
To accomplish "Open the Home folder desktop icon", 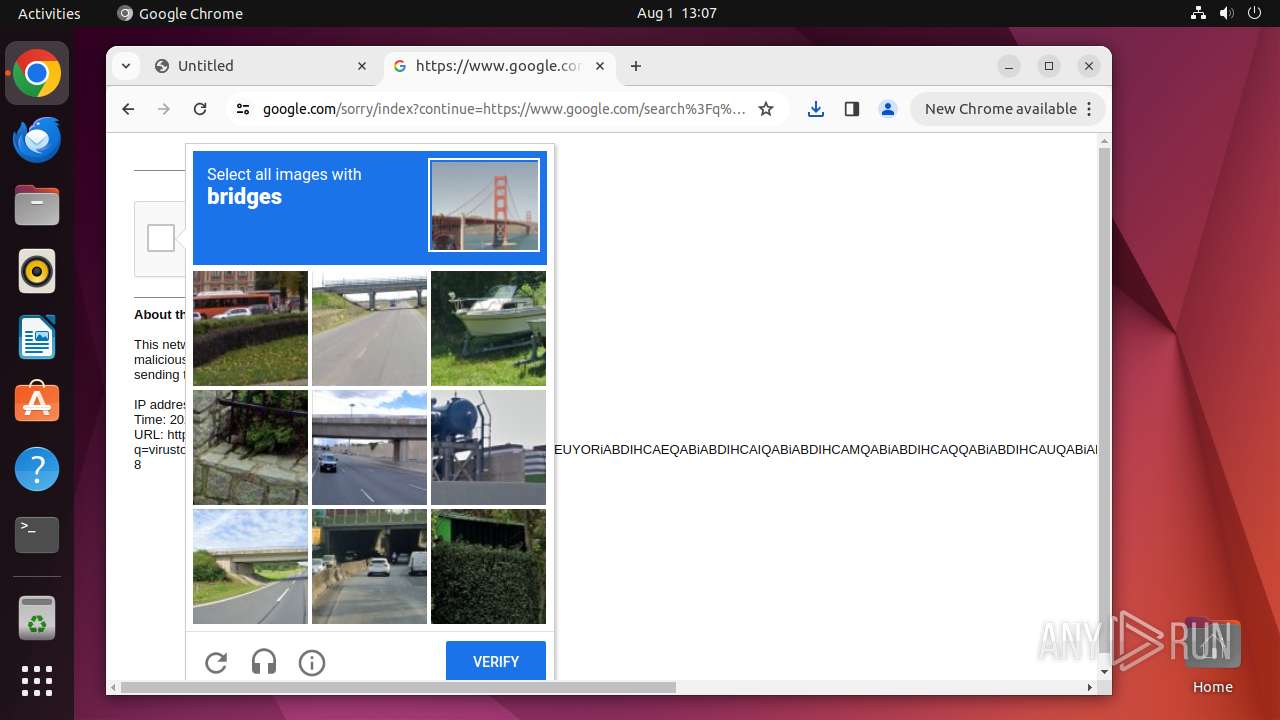I will pos(1212,655).
